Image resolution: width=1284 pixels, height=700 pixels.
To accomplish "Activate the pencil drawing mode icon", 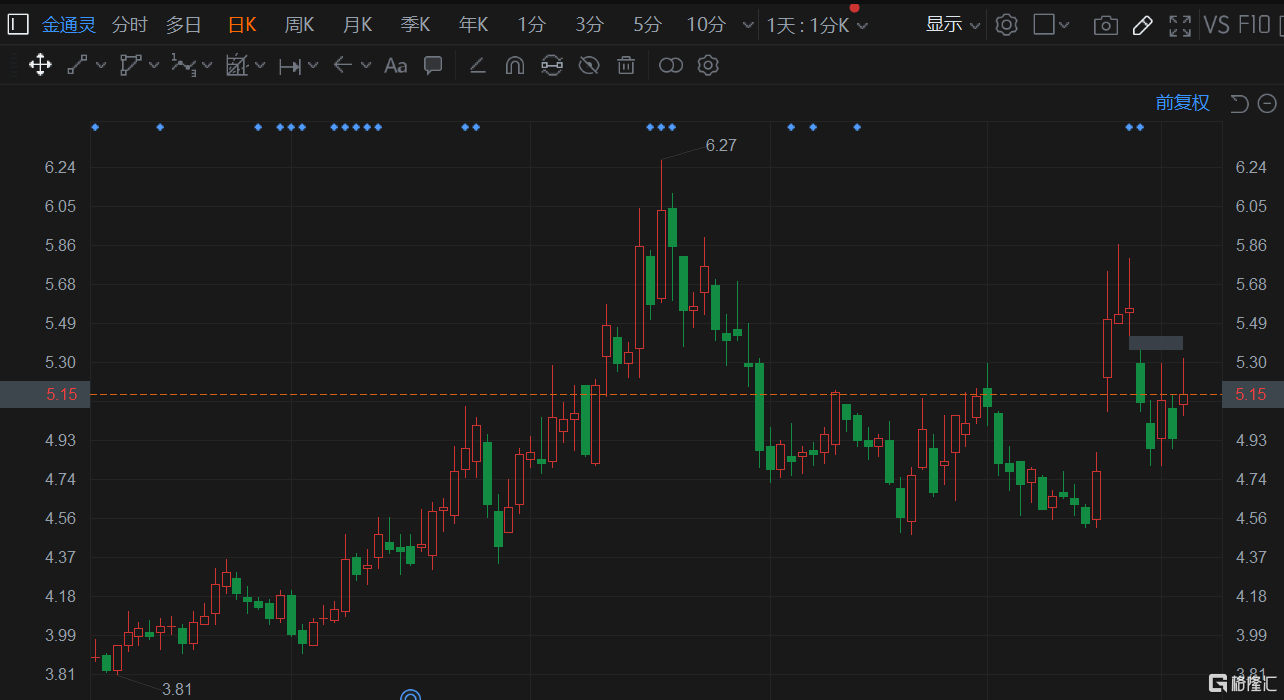I will 1142,25.
